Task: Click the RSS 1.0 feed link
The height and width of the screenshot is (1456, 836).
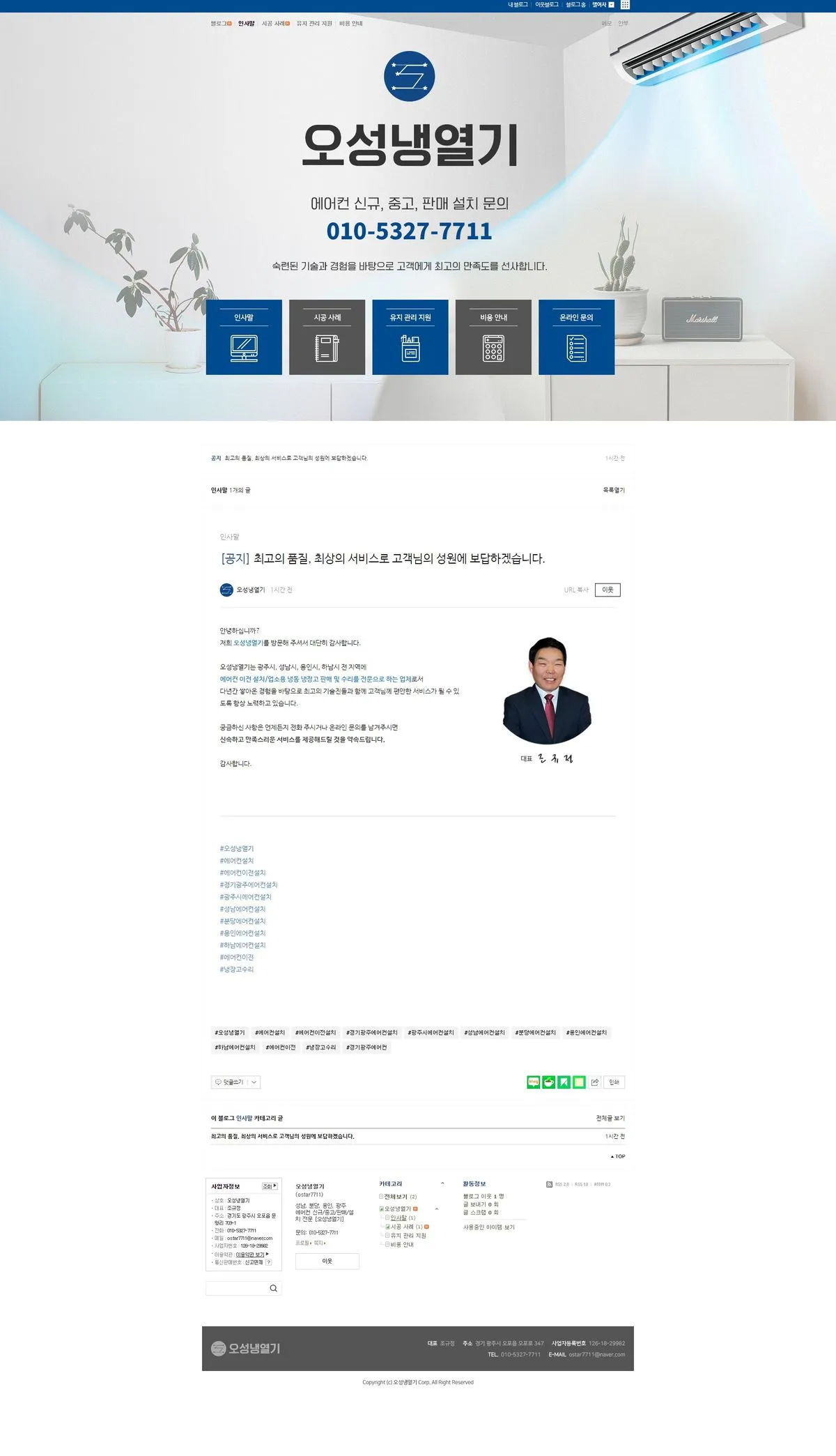Action: pyautogui.click(x=581, y=1184)
